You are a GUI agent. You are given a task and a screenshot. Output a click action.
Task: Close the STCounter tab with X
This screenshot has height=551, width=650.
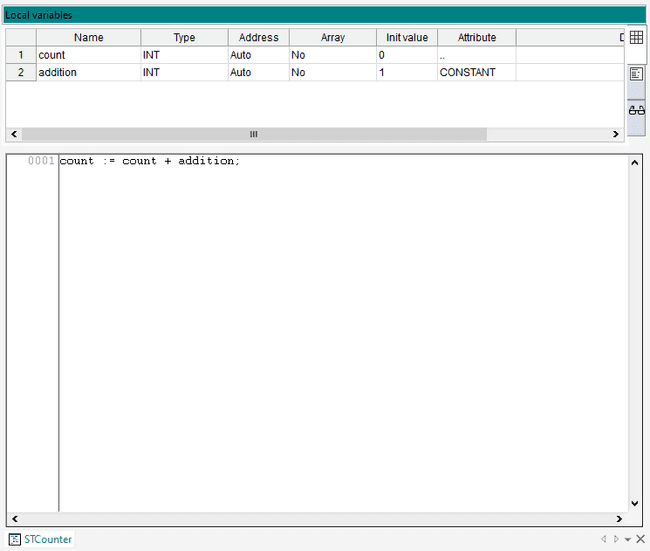640,539
